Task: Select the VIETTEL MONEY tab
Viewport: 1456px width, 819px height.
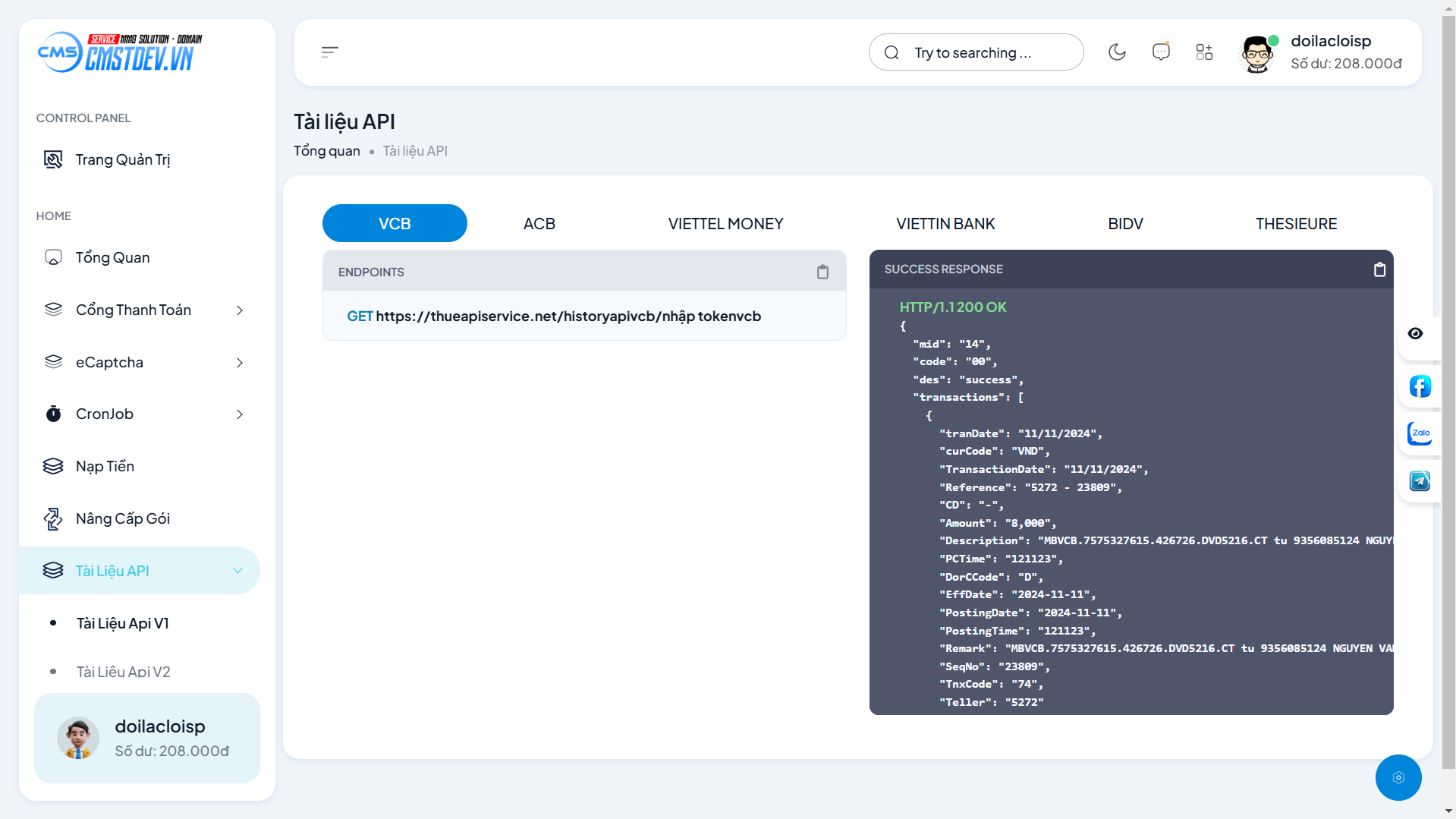Action: [x=725, y=224]
